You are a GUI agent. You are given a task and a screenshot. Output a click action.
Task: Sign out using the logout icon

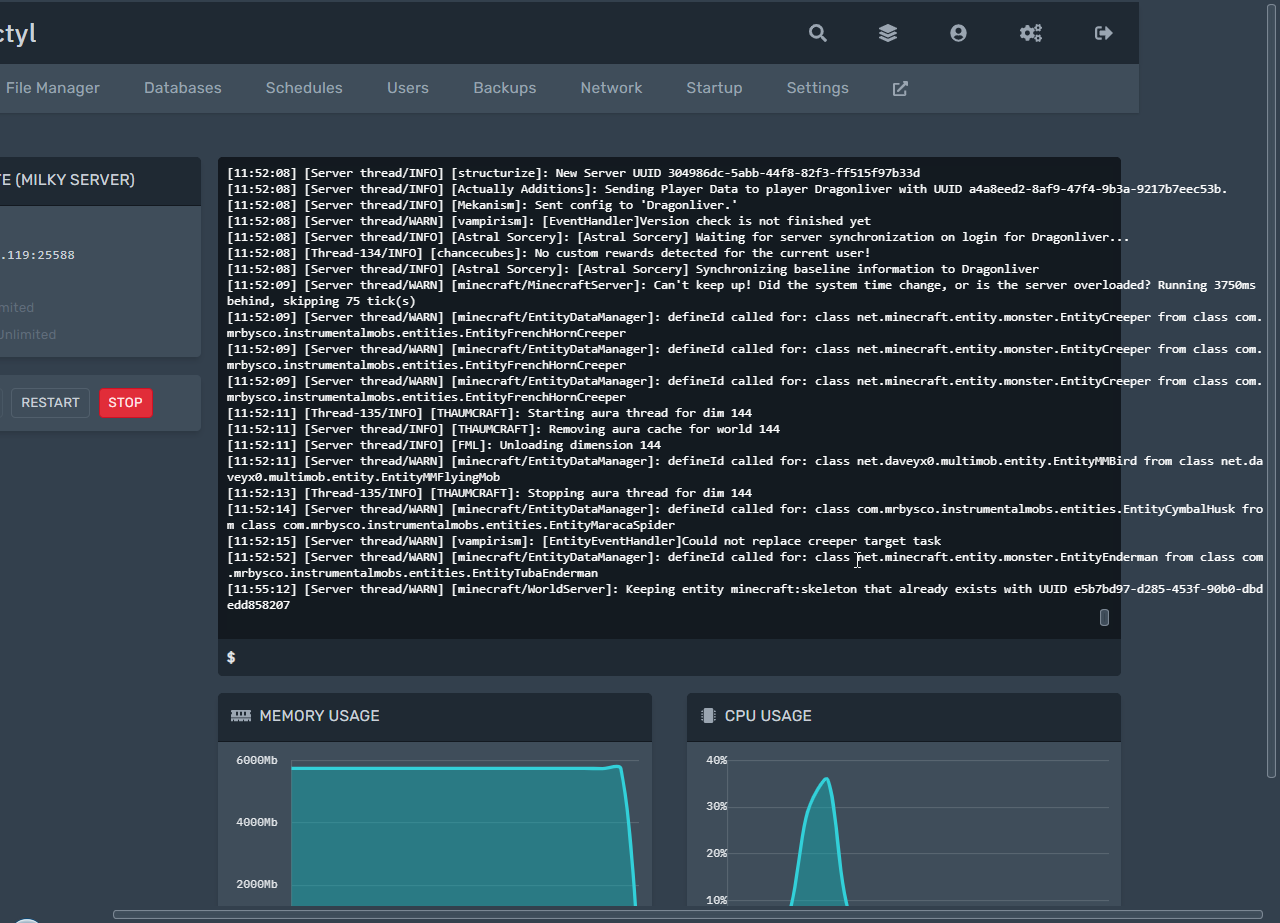[1103, 33]
